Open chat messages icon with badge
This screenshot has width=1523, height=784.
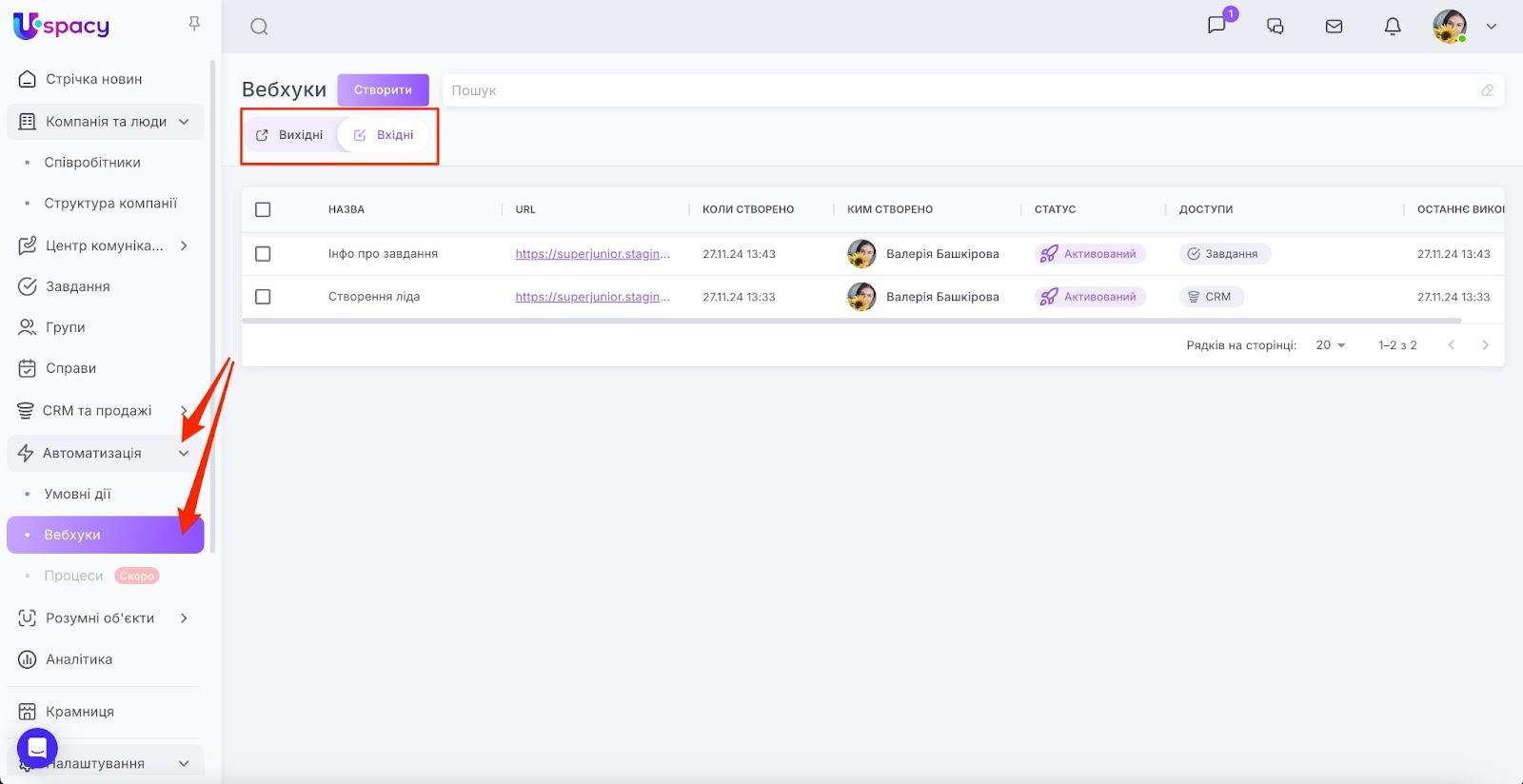point(1216,26)
